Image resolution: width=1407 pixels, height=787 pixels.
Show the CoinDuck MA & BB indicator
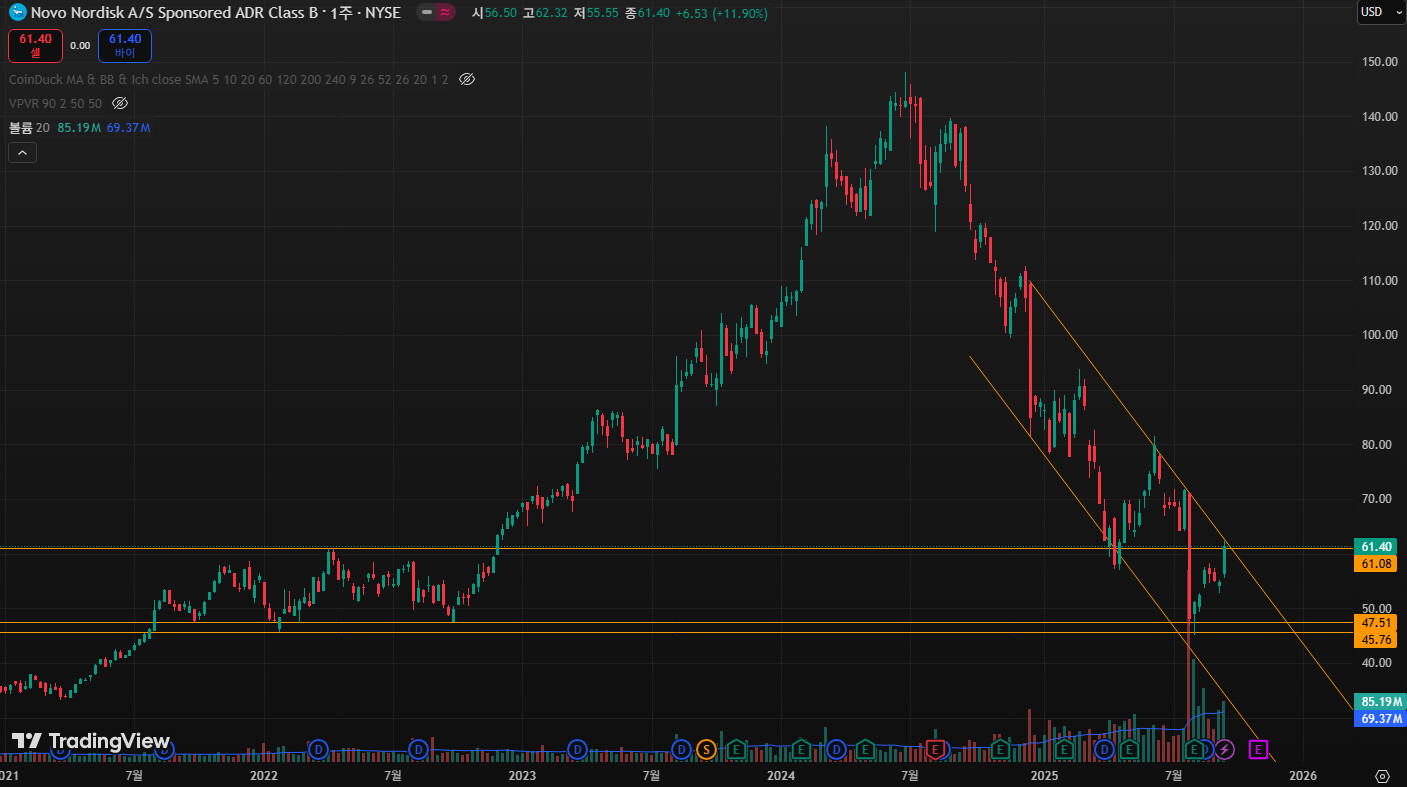[x=466, y=79]
